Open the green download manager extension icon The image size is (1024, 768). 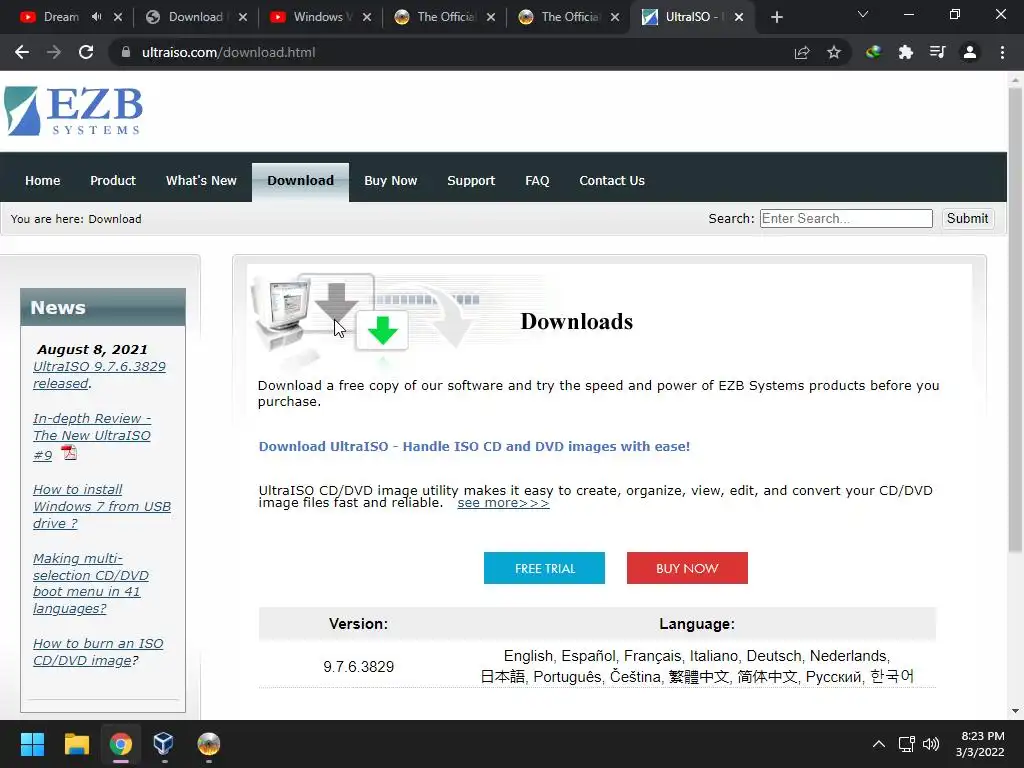873,52
